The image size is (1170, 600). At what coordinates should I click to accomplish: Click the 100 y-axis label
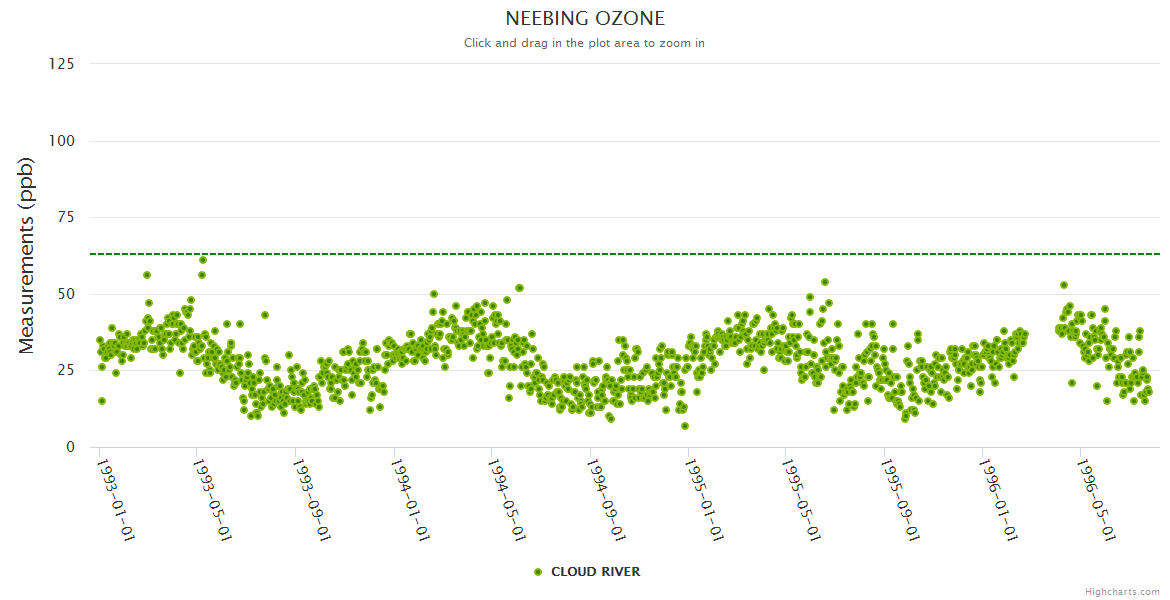[x=61, y=141]
